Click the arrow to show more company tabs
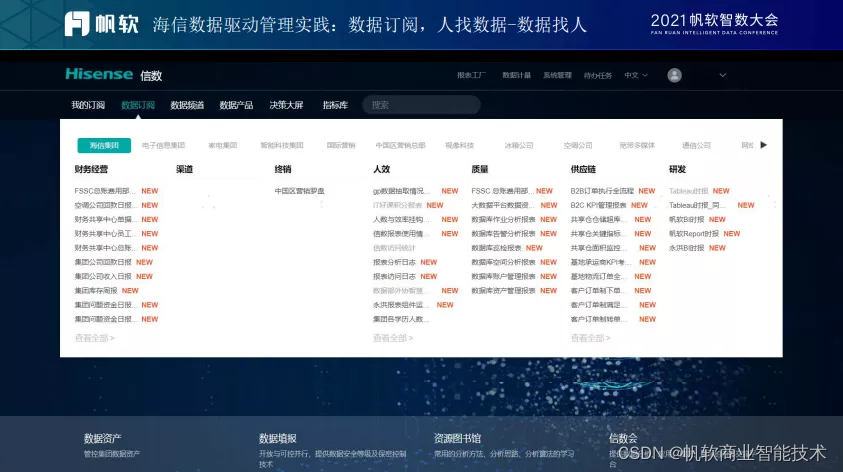The width and height of the screenshot is (843, 472). coord(763,145)
